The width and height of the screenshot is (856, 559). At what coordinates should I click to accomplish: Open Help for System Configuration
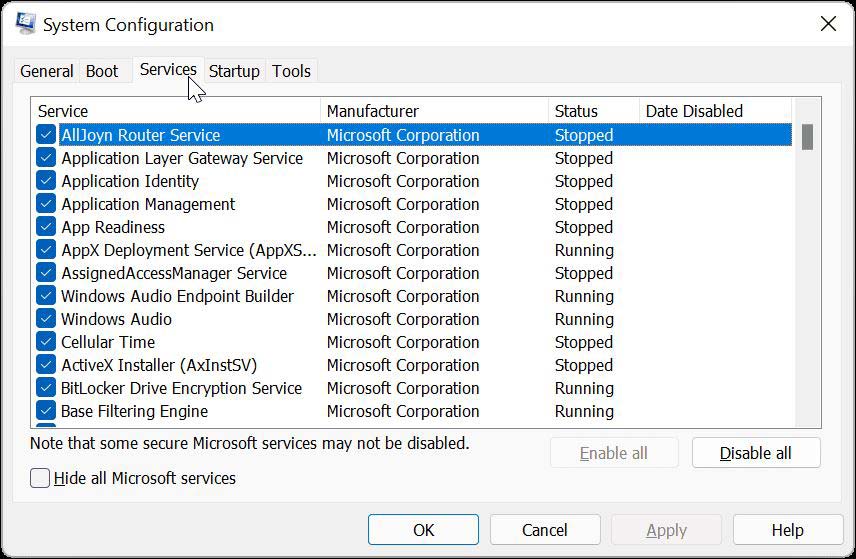coord(787,530)
